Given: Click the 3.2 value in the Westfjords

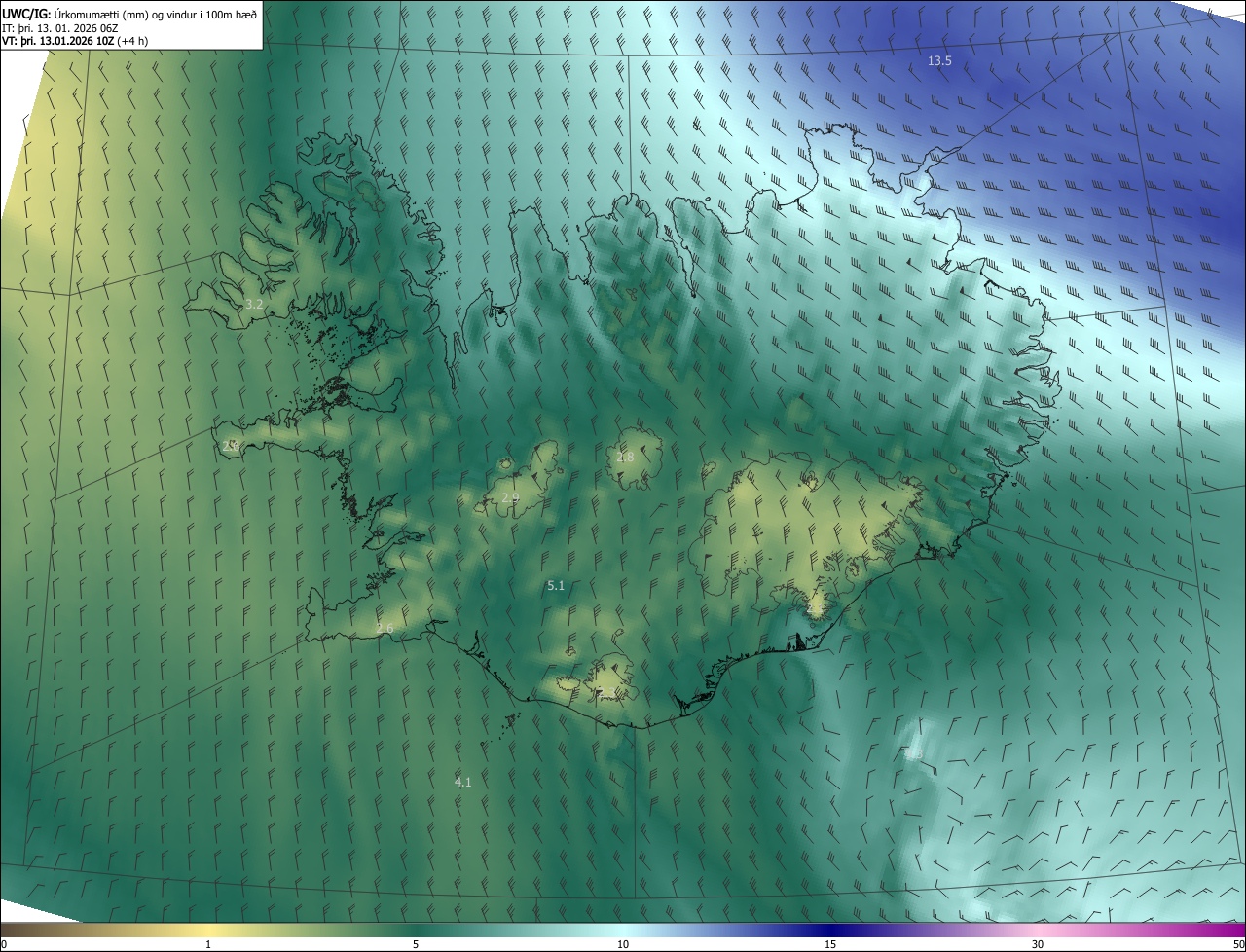Looking at the screenshot, I should (254, 304).
